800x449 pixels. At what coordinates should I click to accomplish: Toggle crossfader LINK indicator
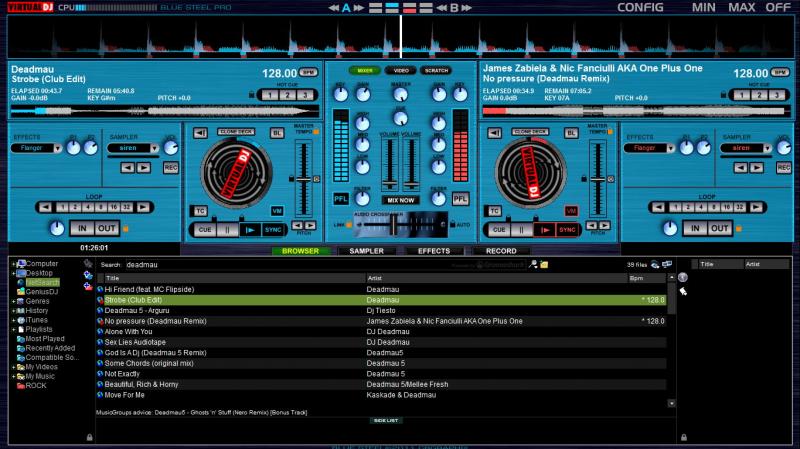349,224
